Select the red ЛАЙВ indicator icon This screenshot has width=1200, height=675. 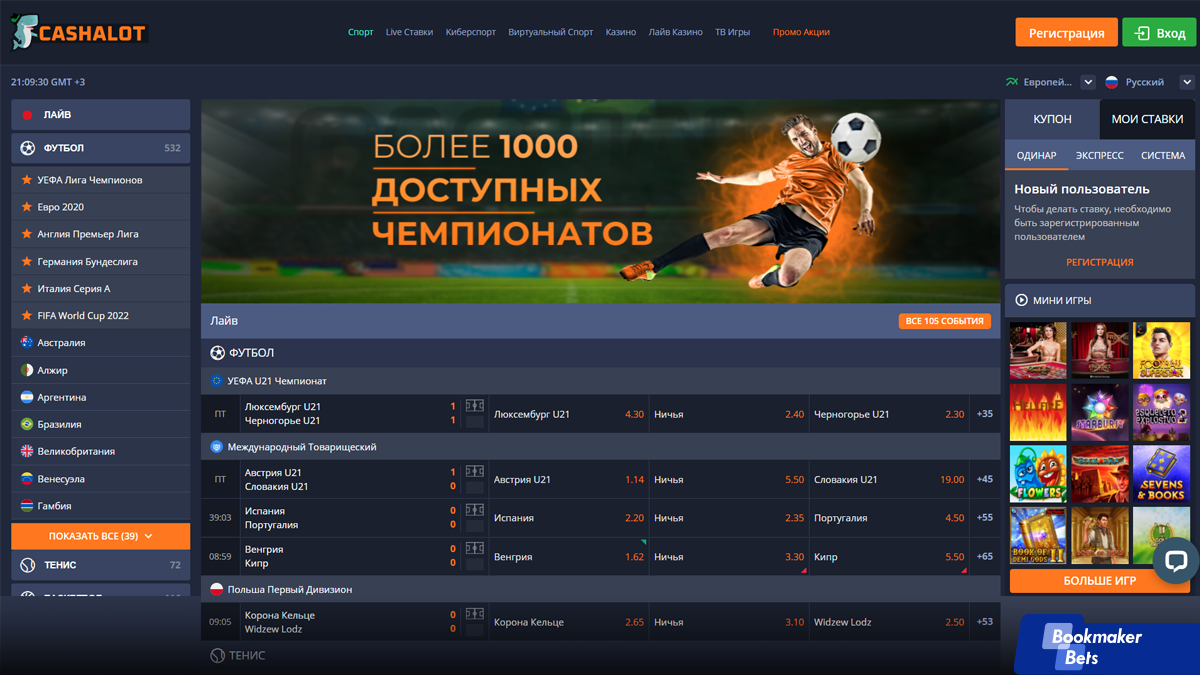(27, 115)
